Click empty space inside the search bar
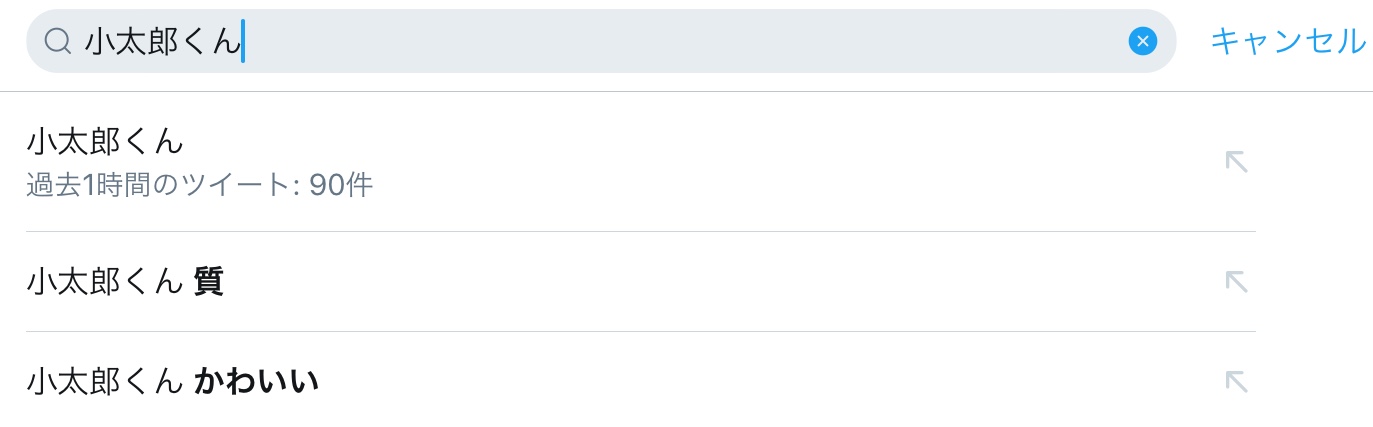 (700, 41)
